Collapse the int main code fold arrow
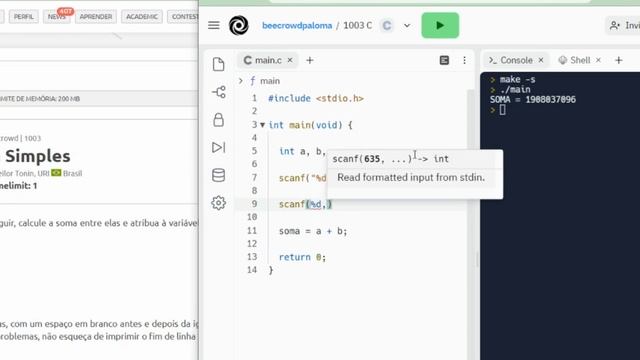The width and height of the screenshot is (640, 360). [262, 125]
